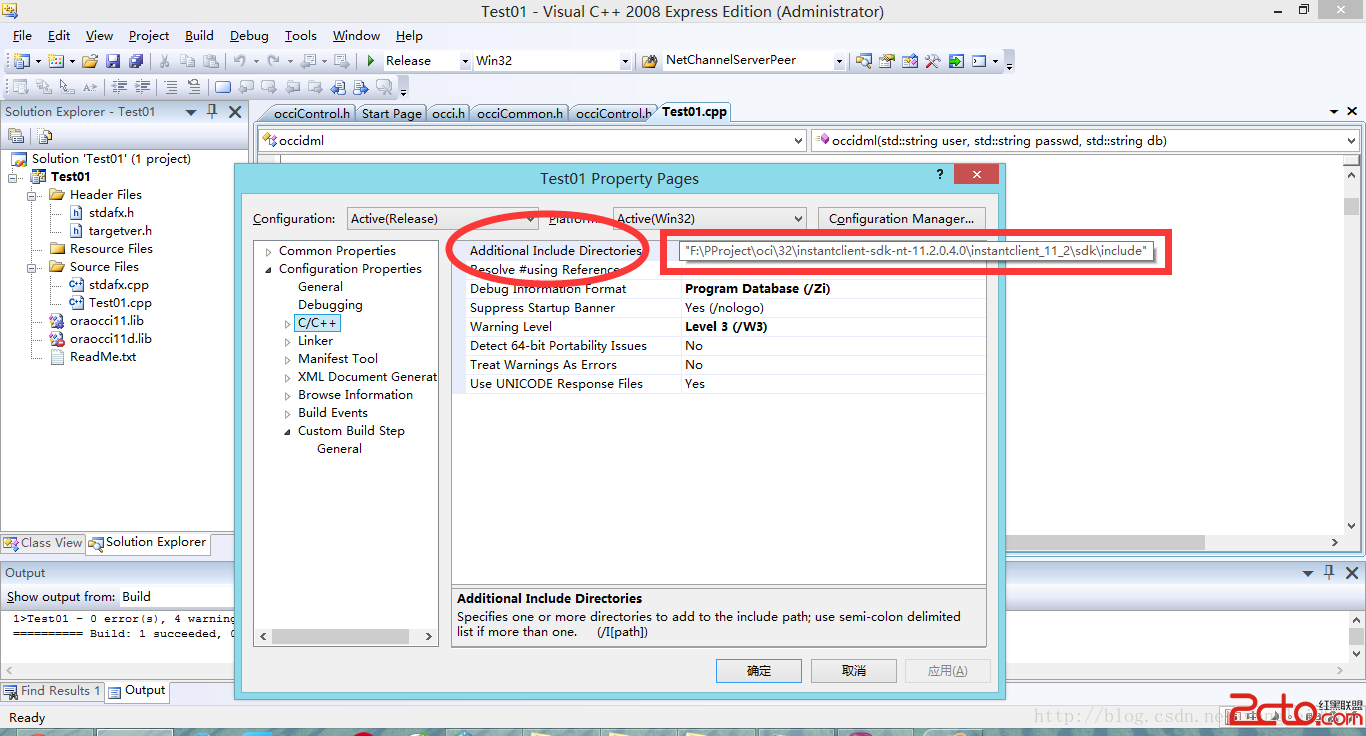This screenshot has height=736, width=1366.
Task: Click the Save All toolbar icon
Action: tap(136, 61)
